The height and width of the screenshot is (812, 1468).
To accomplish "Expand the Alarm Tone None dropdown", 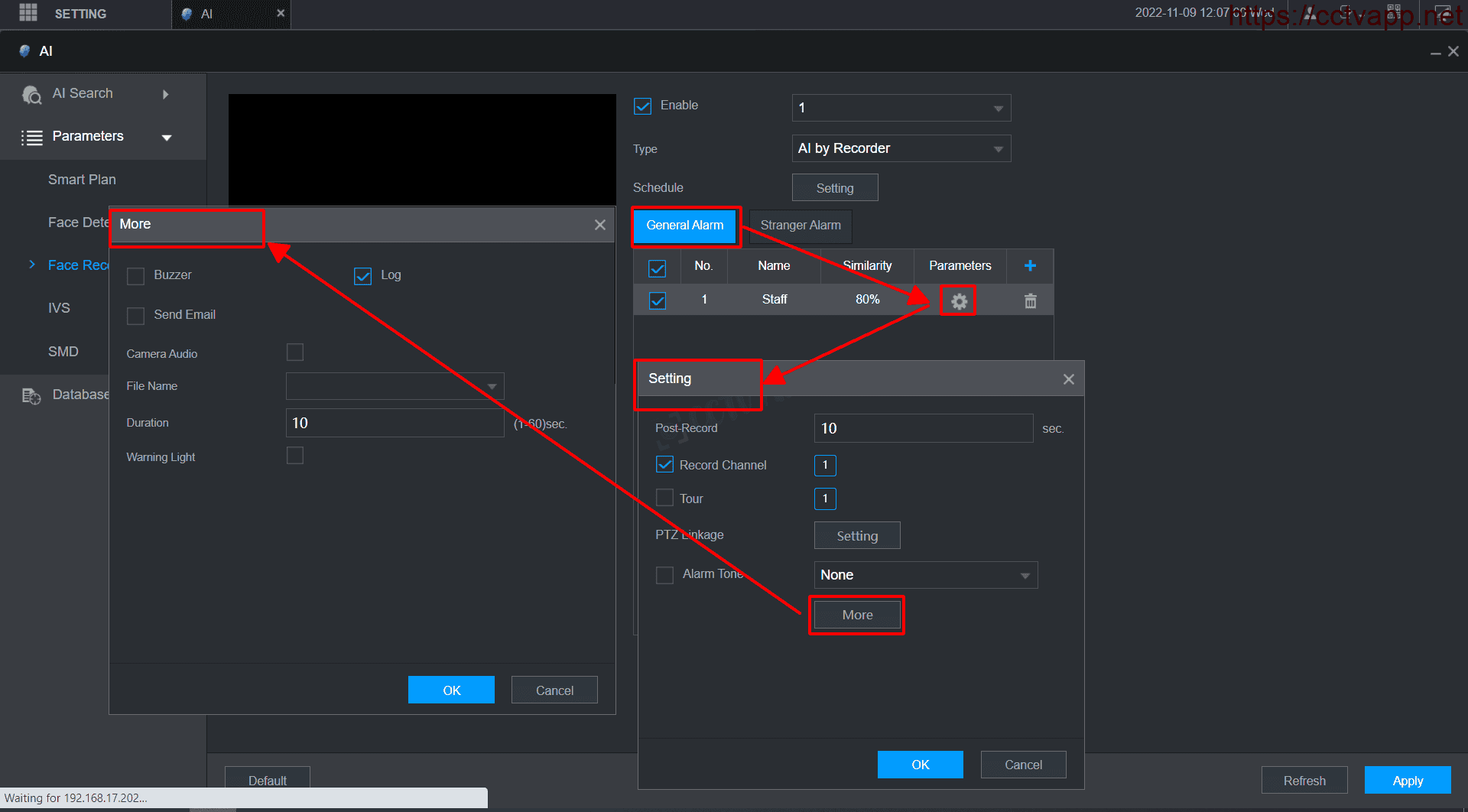I will coord(925,575).
